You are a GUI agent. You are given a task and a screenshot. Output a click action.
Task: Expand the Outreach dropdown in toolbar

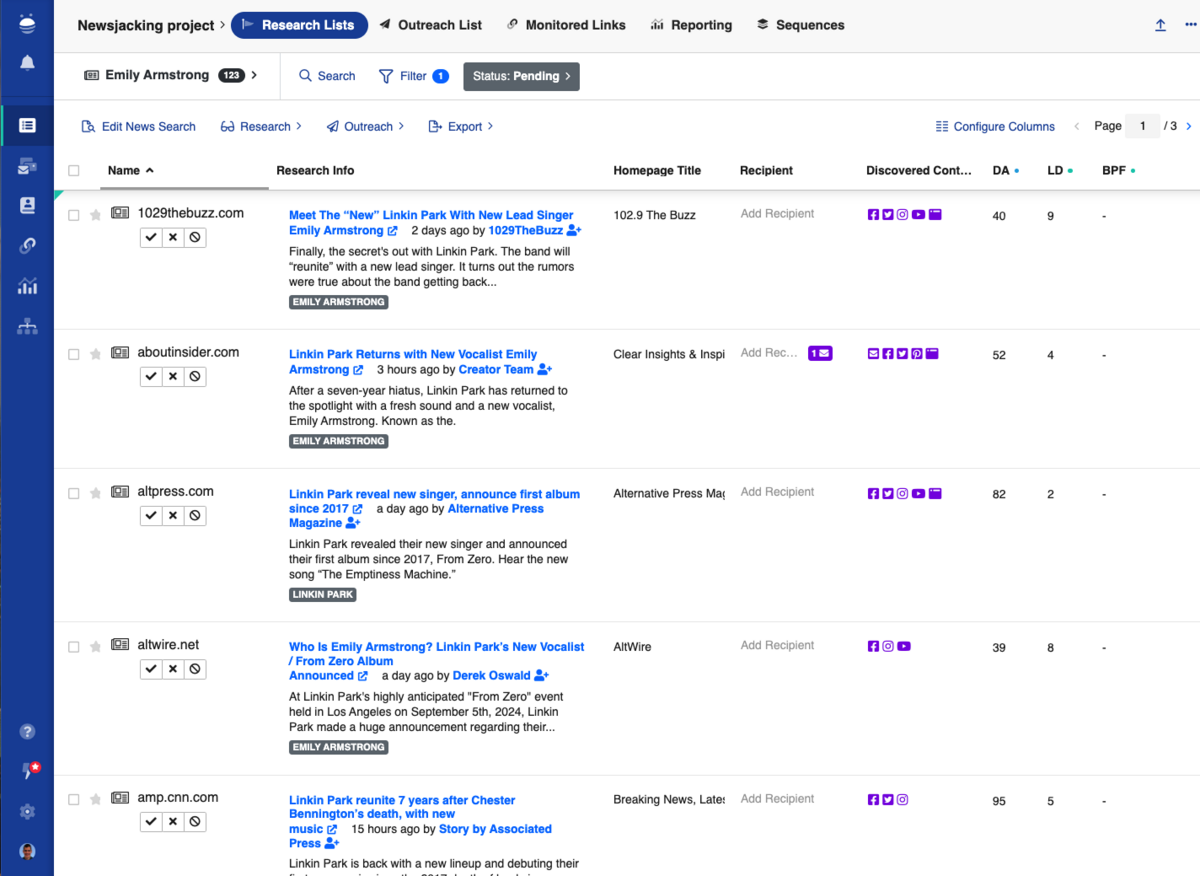365,127
